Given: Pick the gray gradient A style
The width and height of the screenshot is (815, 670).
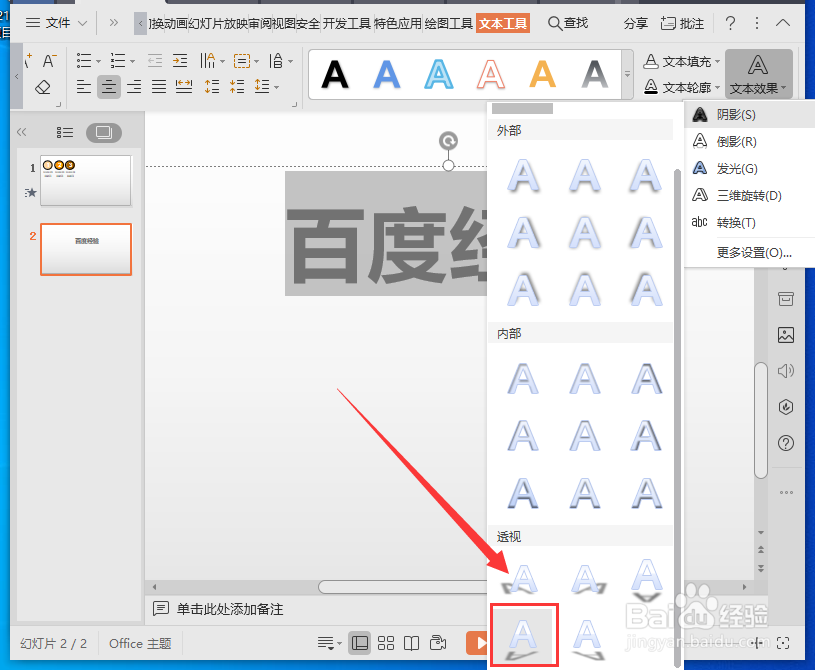Looking at the screenshot, I should click(x=595, y=74).
